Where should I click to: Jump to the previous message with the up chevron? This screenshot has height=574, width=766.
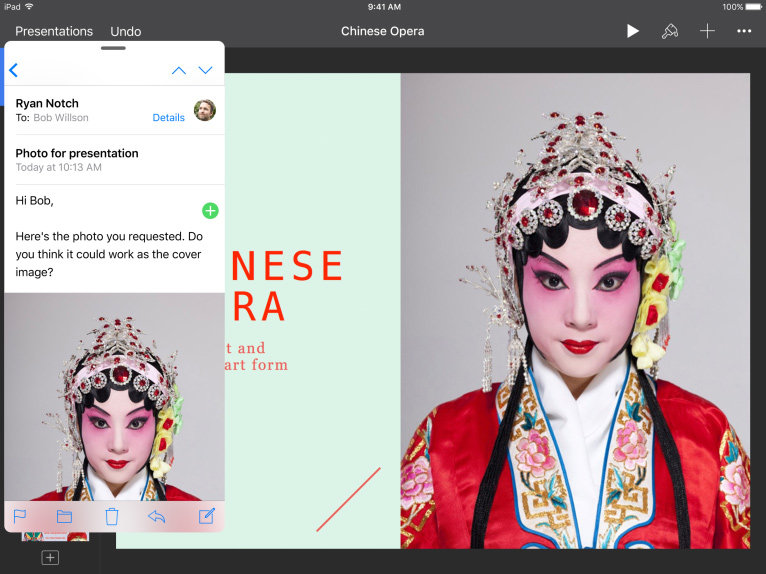[x=179, y=70]
